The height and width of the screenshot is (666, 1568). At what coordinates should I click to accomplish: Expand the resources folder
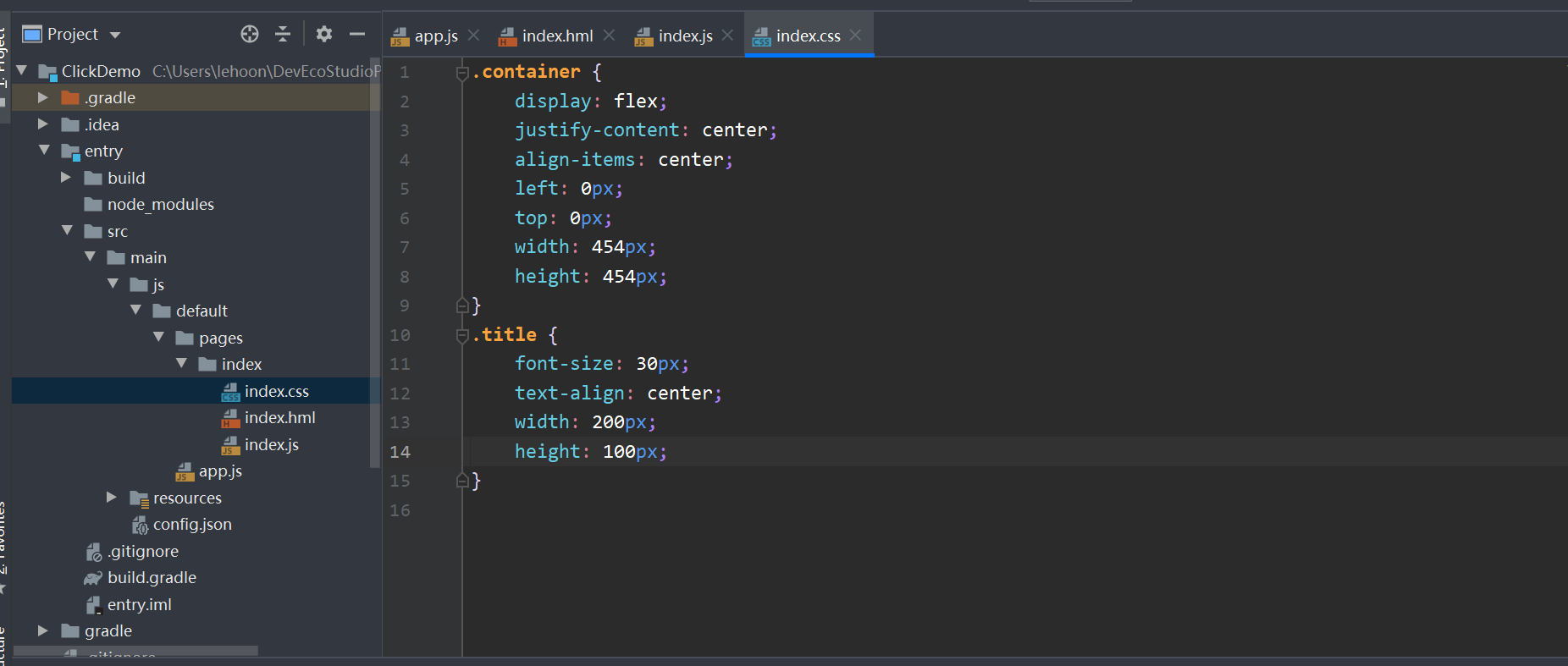tap(112, 498)
